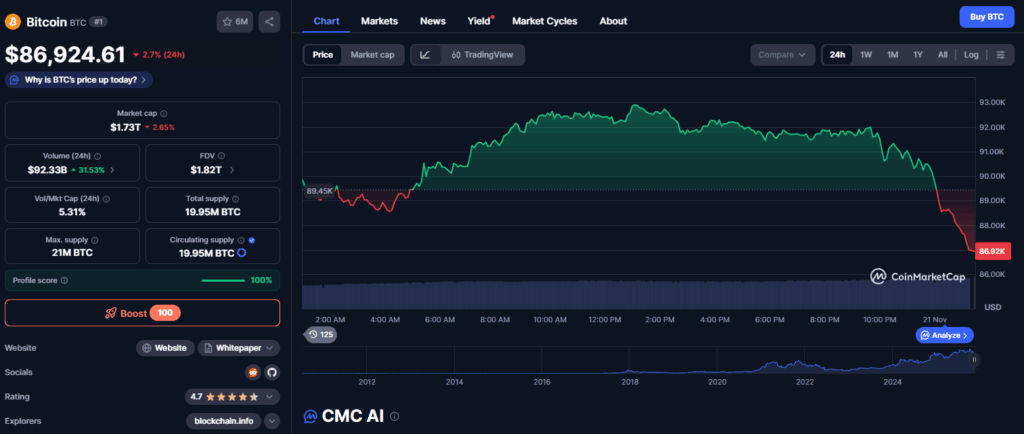
Task: Switch to the Markets tab
Action: pos(379,21)
